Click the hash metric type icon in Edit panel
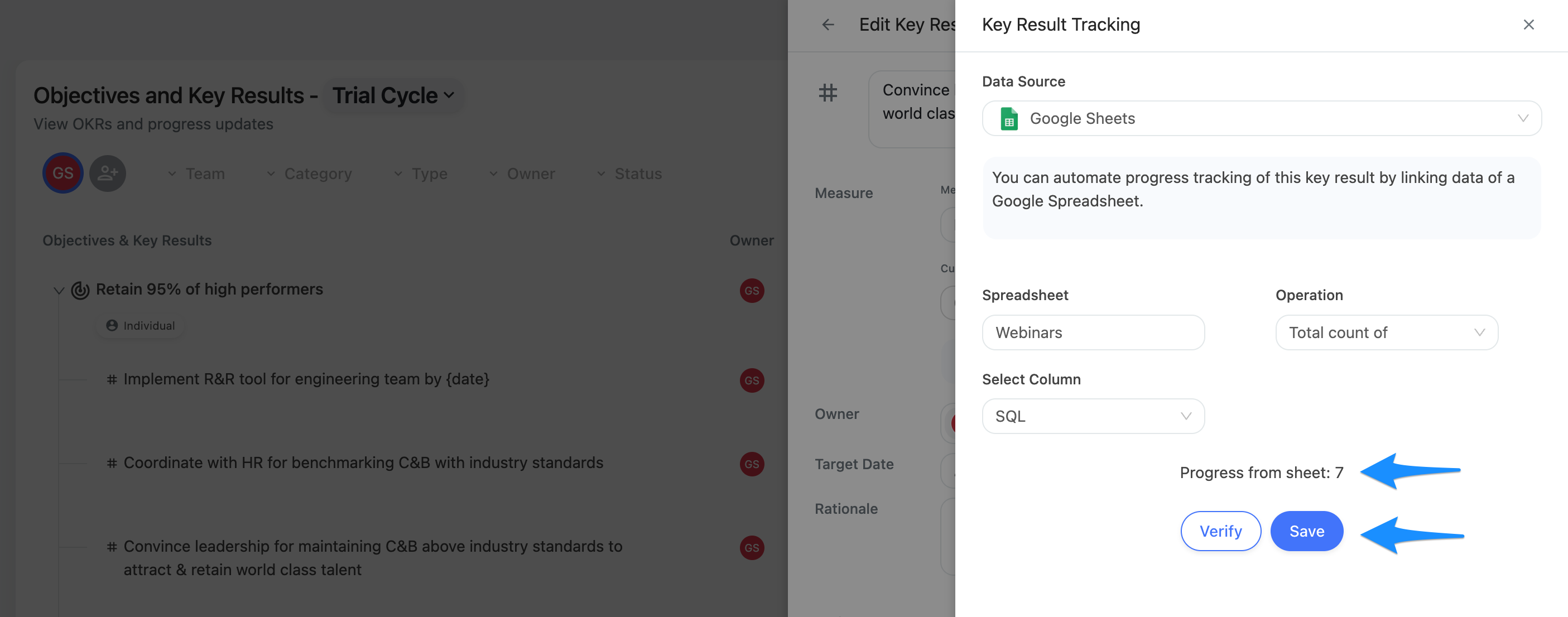 (828, 93)
